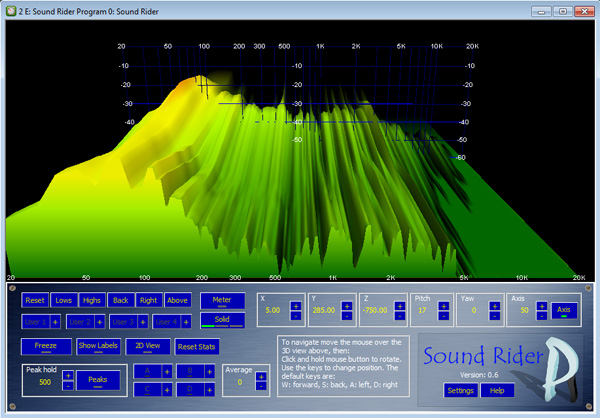
Task: Click the Version: 0.6 text
Action: tap(479, 375)
